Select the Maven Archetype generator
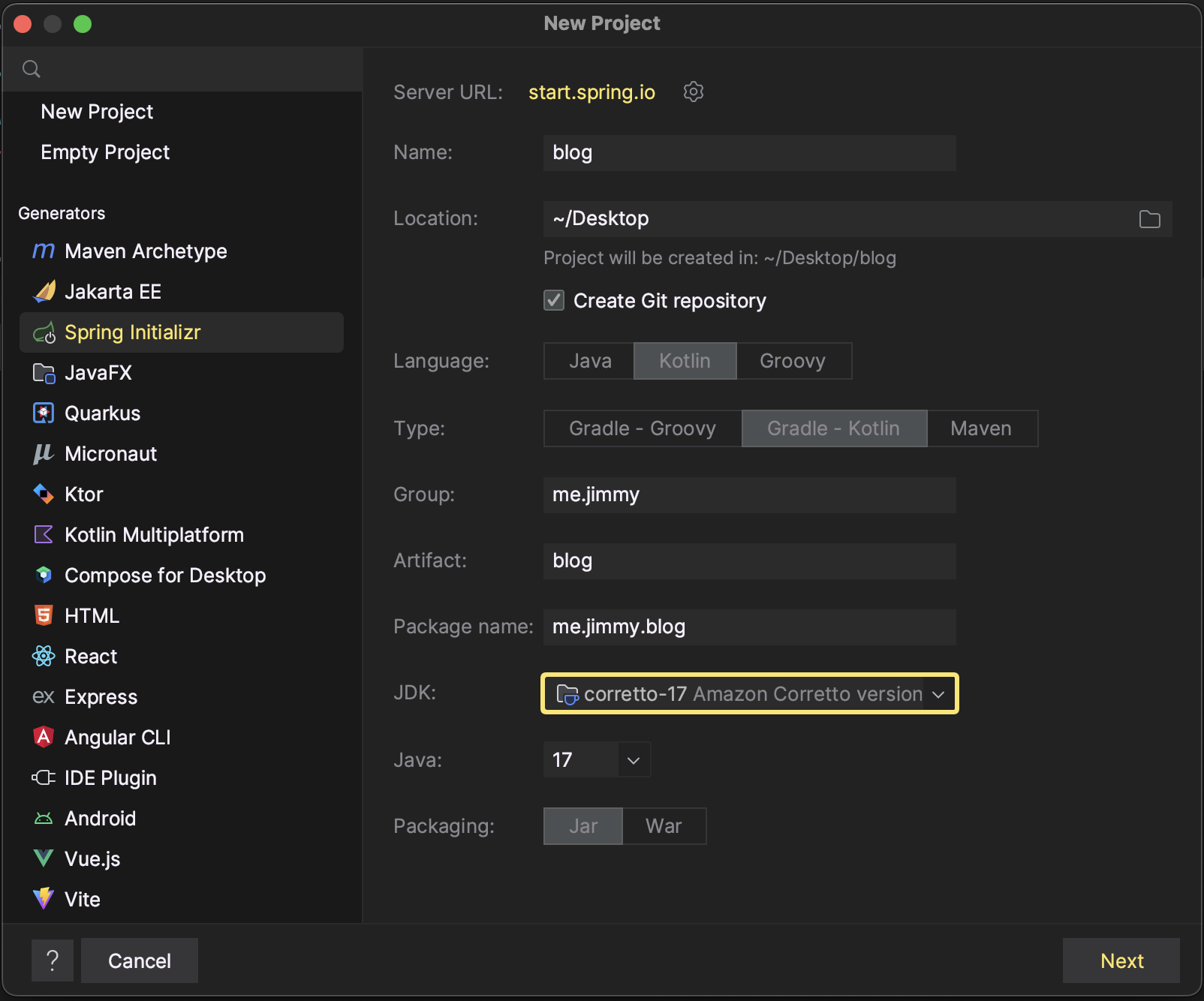1204x1001 pixels. click(x=182, y=251)
